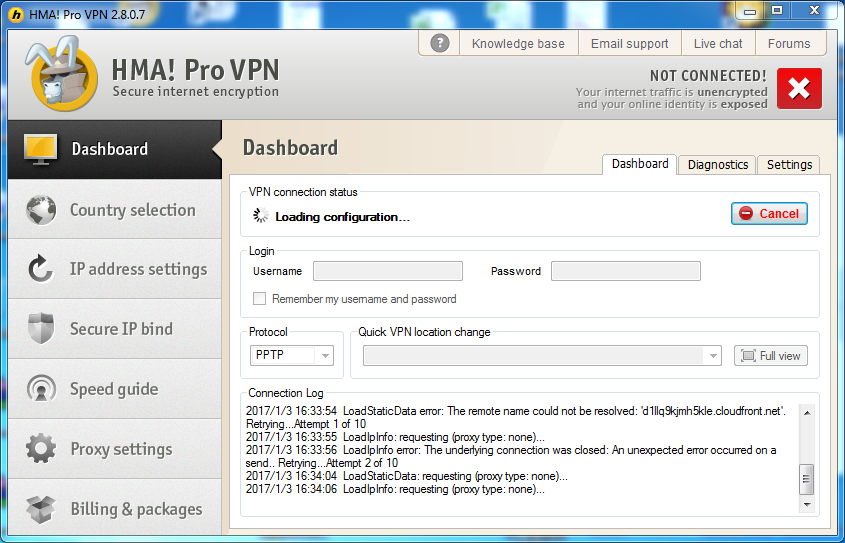Click the Password input field
Image resolution: width=845 pixels, height=543 pixels.
[x=626, y=271]
